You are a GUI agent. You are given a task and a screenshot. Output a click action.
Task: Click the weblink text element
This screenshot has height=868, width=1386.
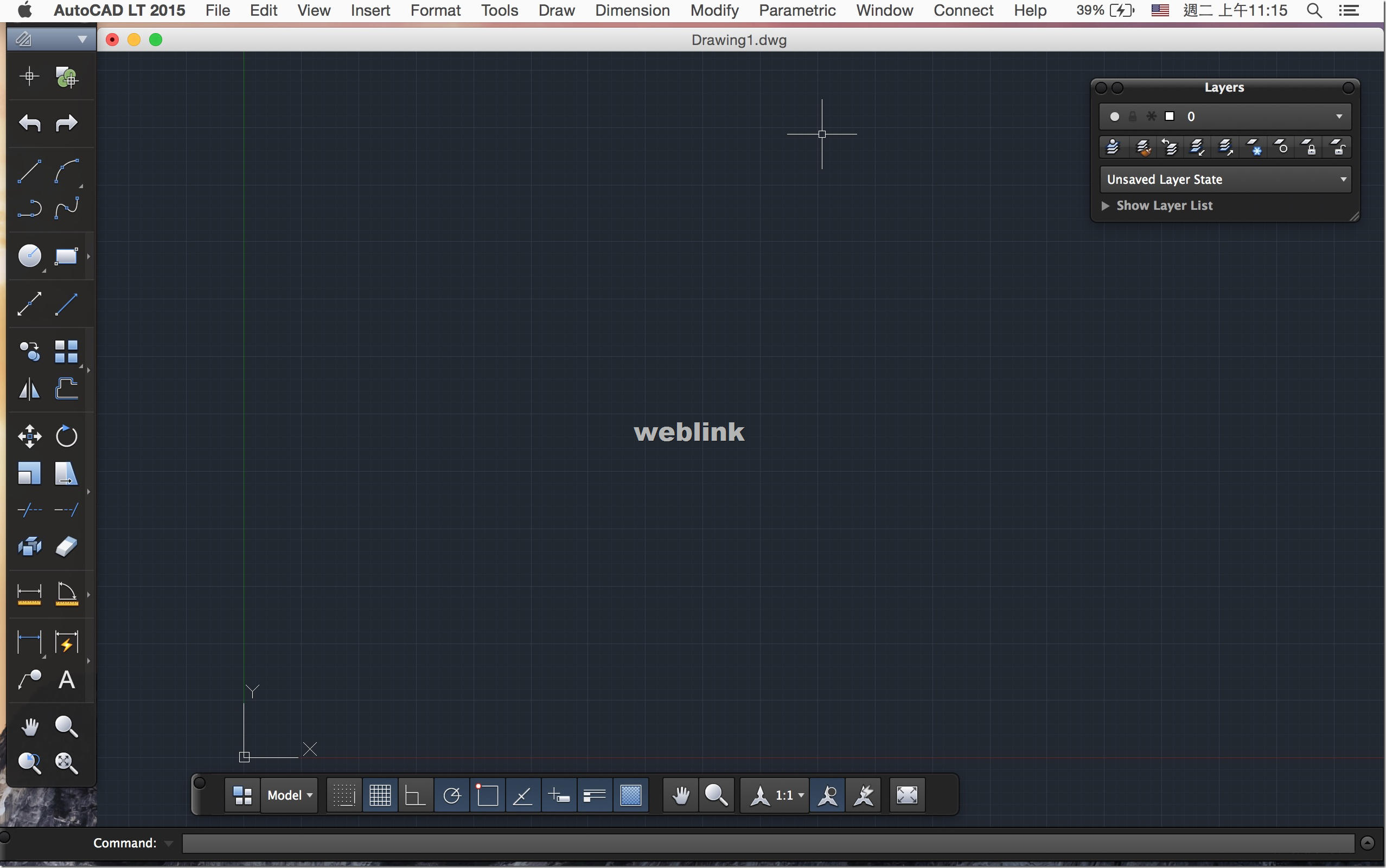coord(689,432)
